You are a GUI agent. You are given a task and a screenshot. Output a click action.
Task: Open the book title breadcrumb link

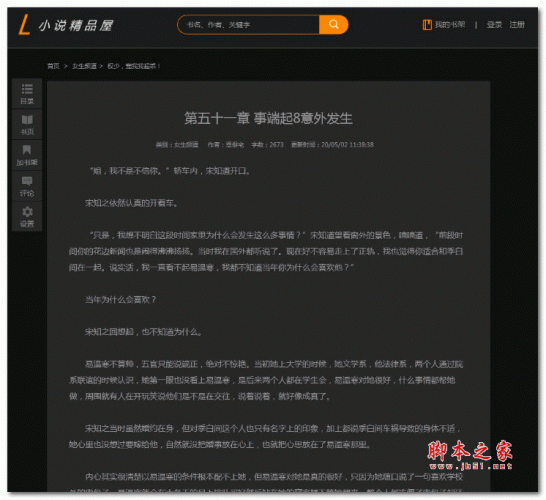click(134, 66)
